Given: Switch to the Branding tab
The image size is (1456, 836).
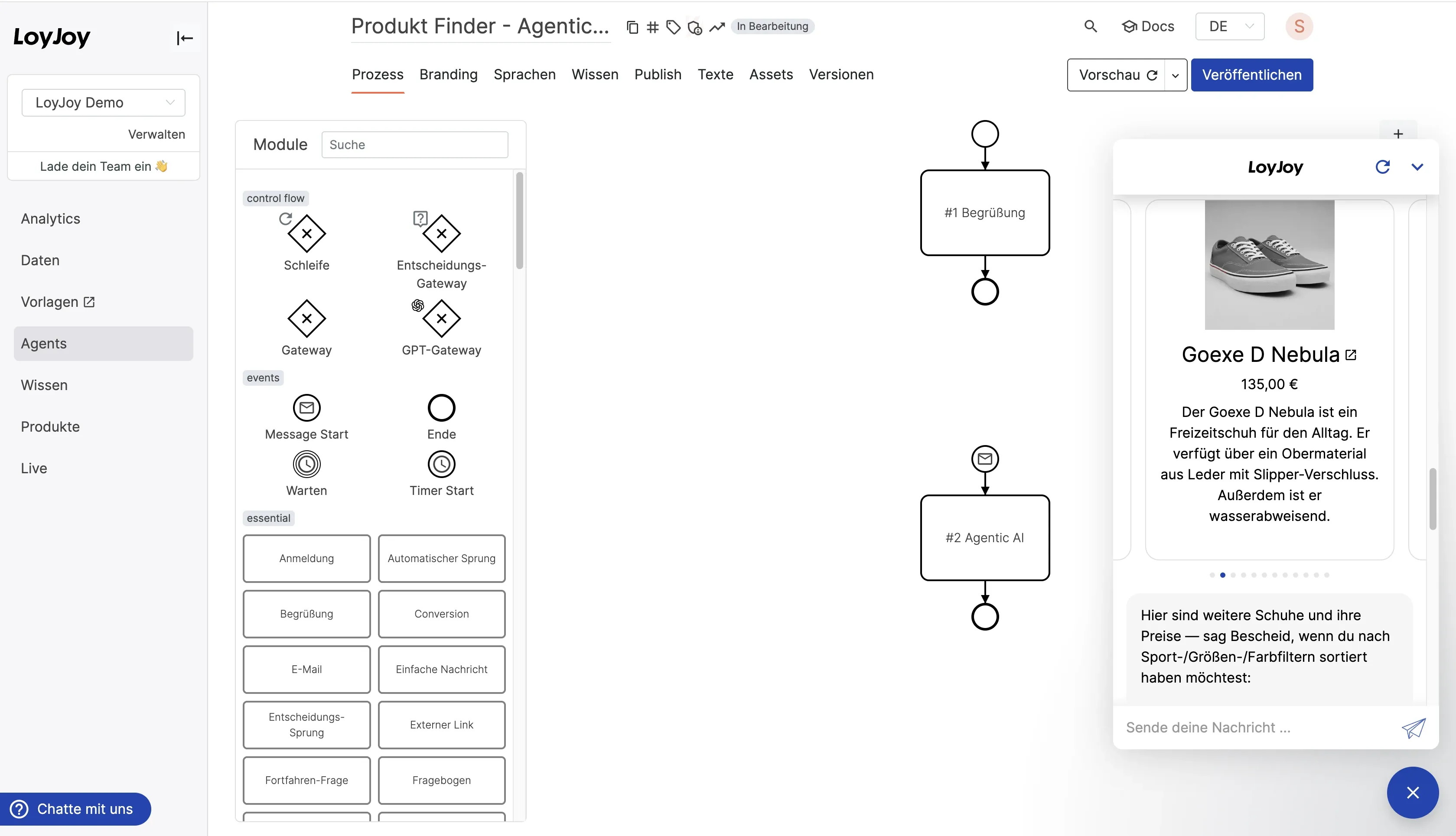Looking at the screenshot, I should click(x=448, y=74).
